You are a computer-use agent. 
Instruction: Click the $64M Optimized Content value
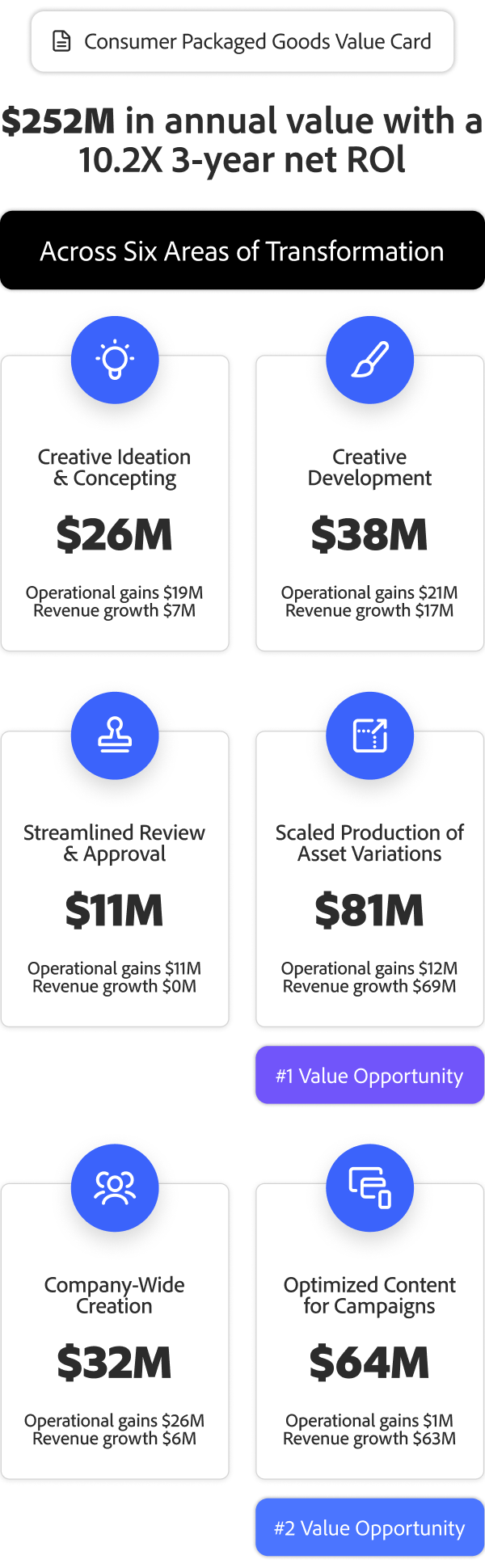(369, 1363)
